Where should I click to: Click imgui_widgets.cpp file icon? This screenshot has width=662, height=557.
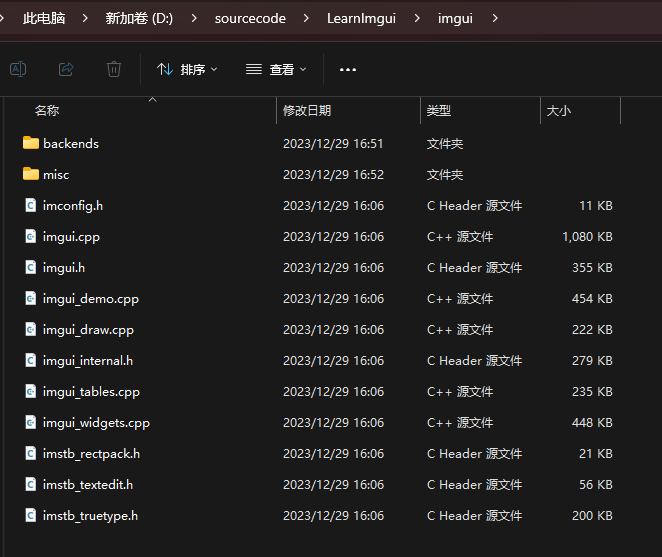tap(31, 422)
